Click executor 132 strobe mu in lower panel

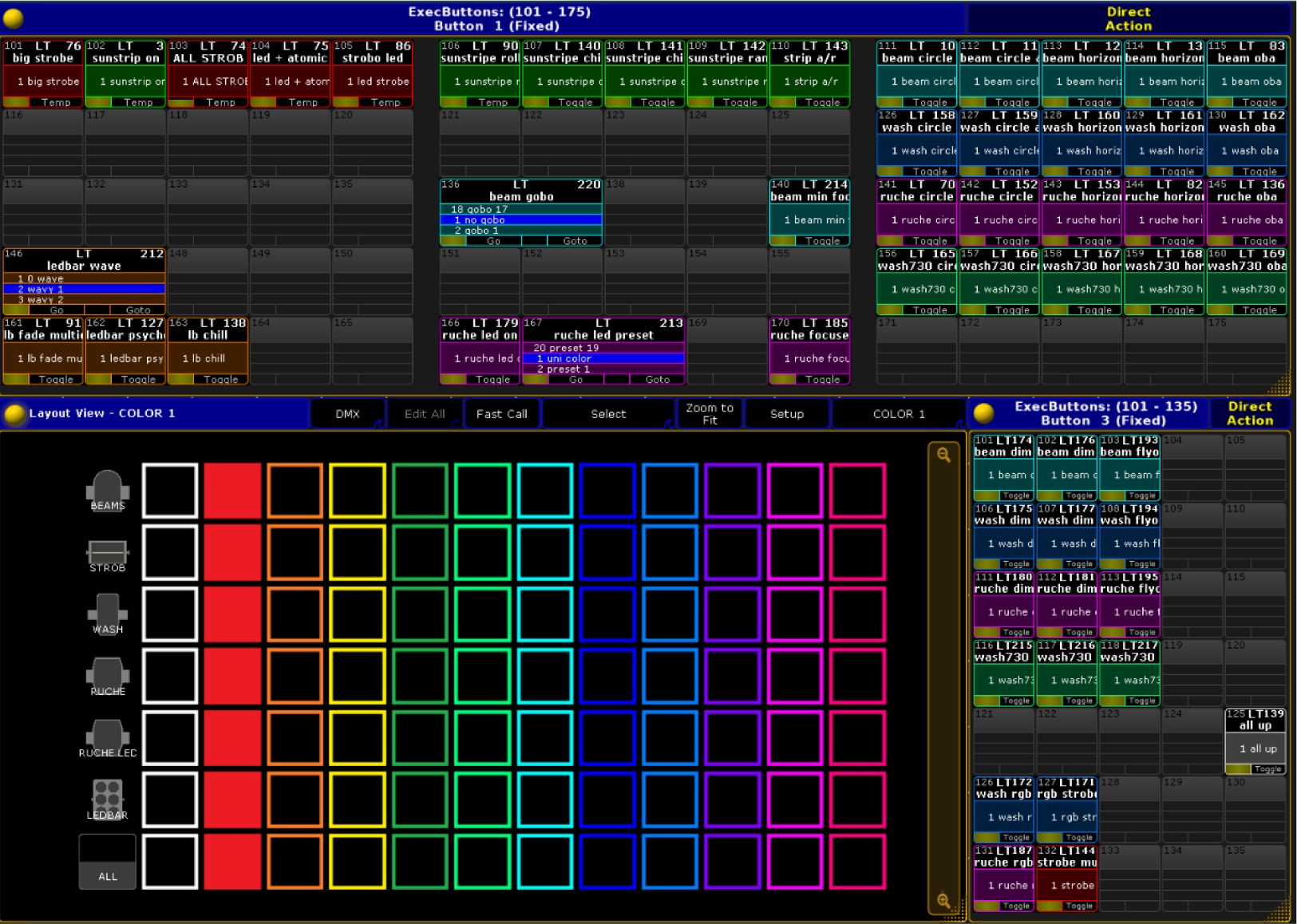pyautogui.click(x=1066, y=878)
